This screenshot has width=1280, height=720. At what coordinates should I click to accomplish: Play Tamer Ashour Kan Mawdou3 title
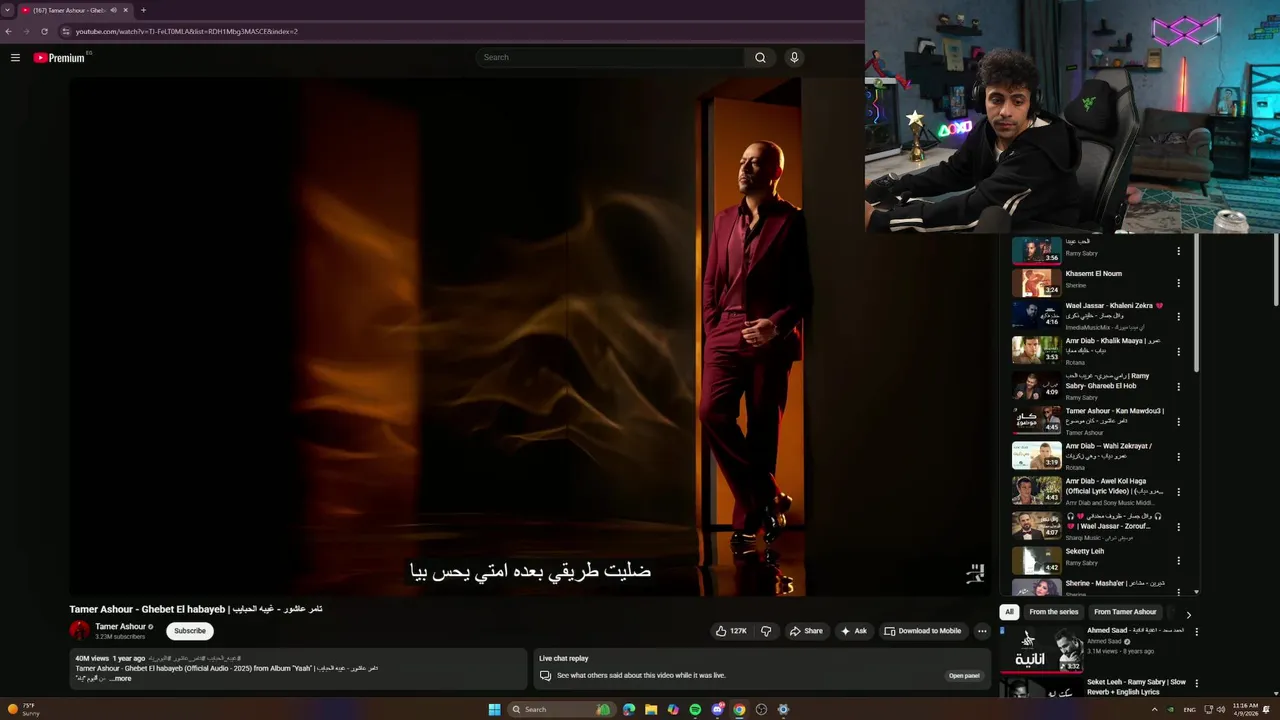click(1114, 415)
